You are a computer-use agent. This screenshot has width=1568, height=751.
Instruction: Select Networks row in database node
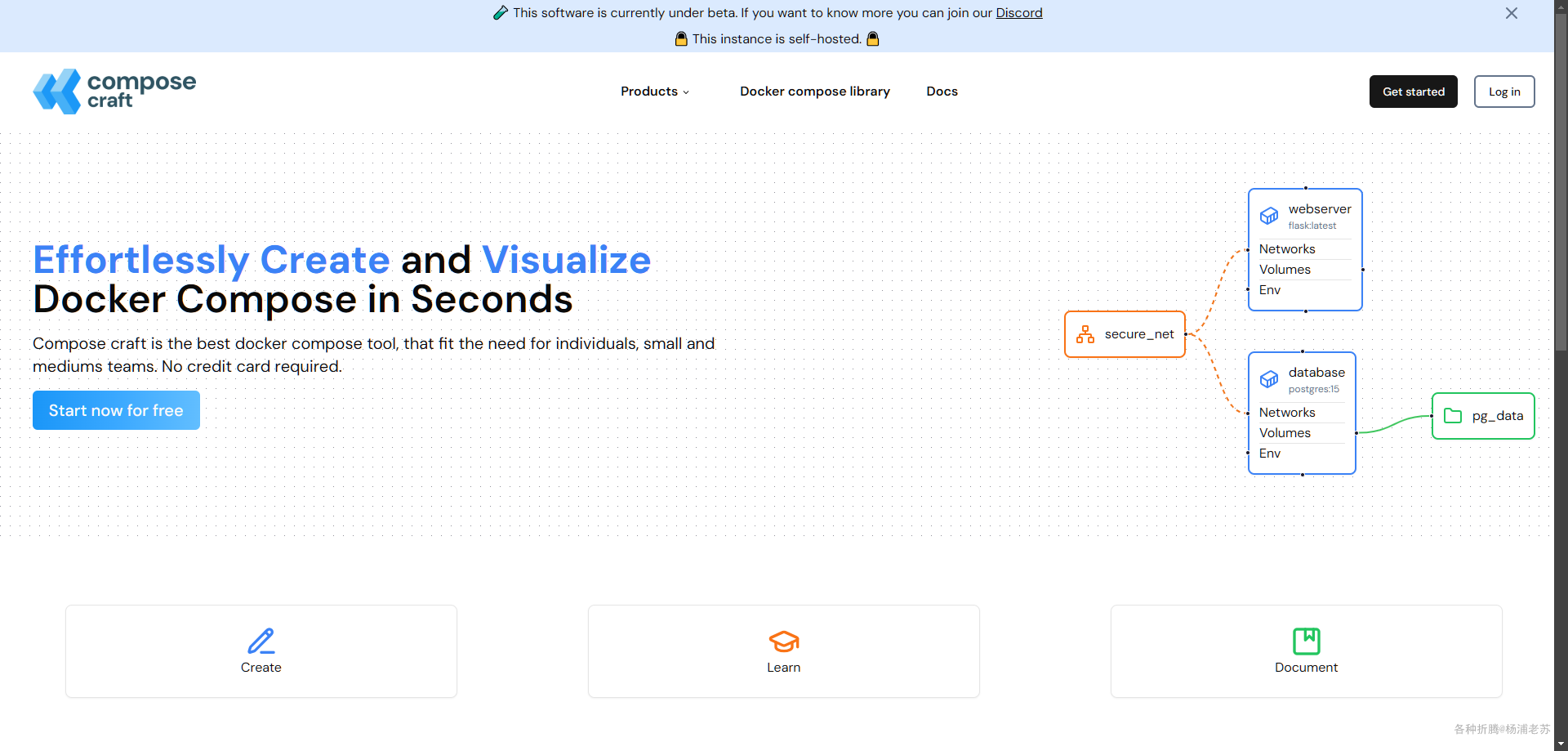point(1302,413)
